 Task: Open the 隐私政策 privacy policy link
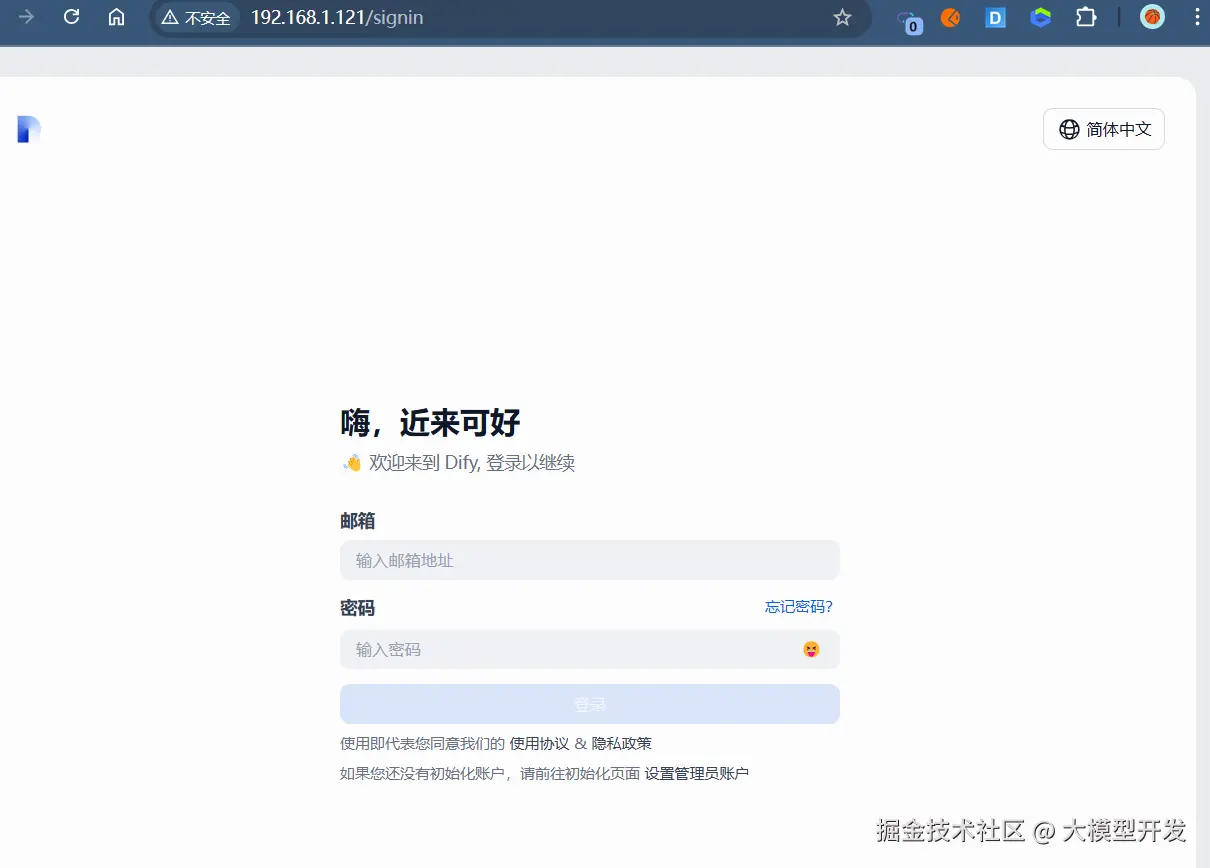coord(621,743)
